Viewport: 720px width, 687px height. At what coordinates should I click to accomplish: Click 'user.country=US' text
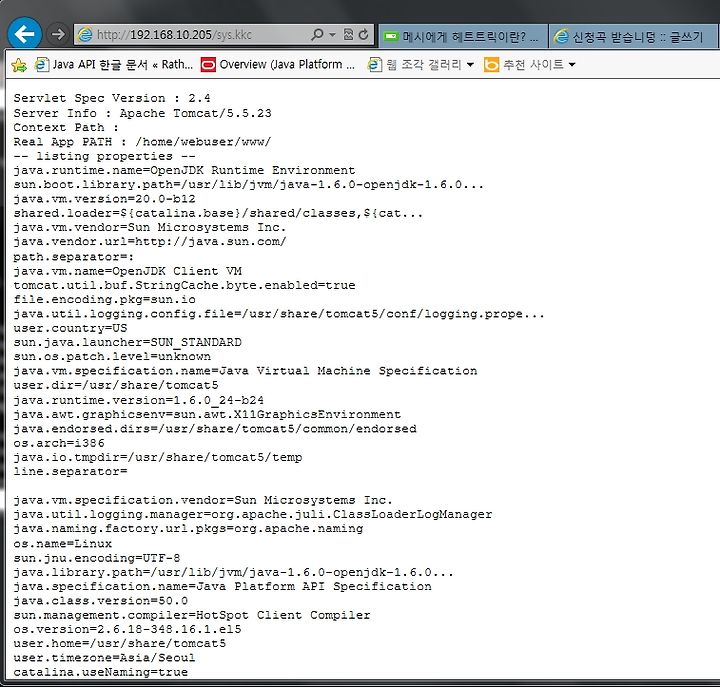pos(70,328)
